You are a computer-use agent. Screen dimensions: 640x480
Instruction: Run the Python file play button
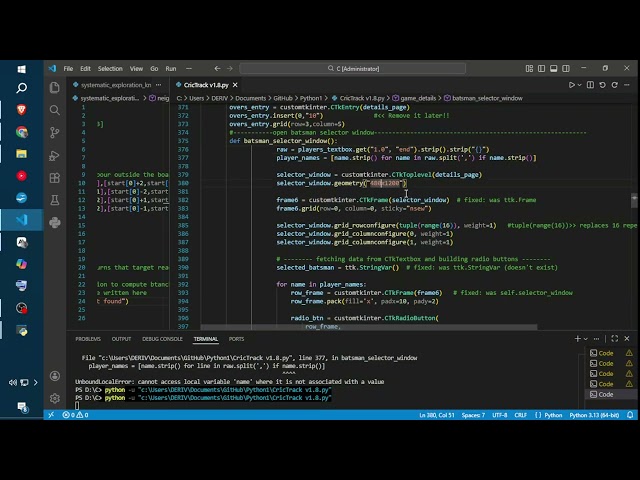pos(572,85)
